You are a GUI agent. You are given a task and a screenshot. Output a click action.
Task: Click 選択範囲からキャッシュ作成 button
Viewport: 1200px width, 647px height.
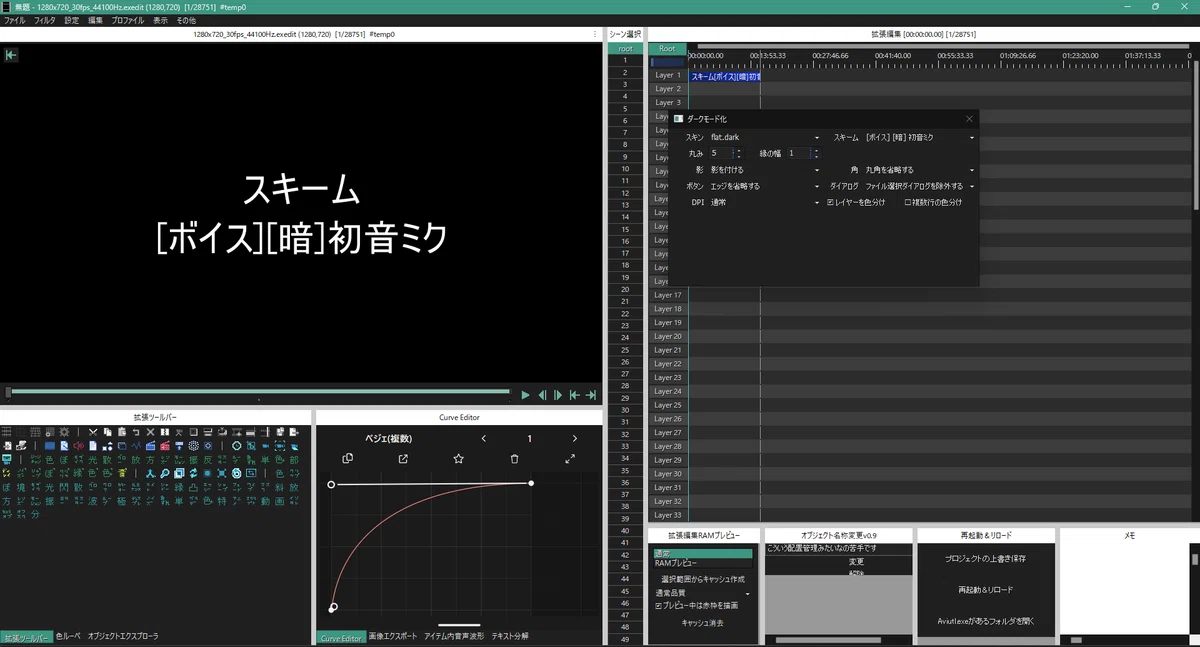click(x=702, y=580)
